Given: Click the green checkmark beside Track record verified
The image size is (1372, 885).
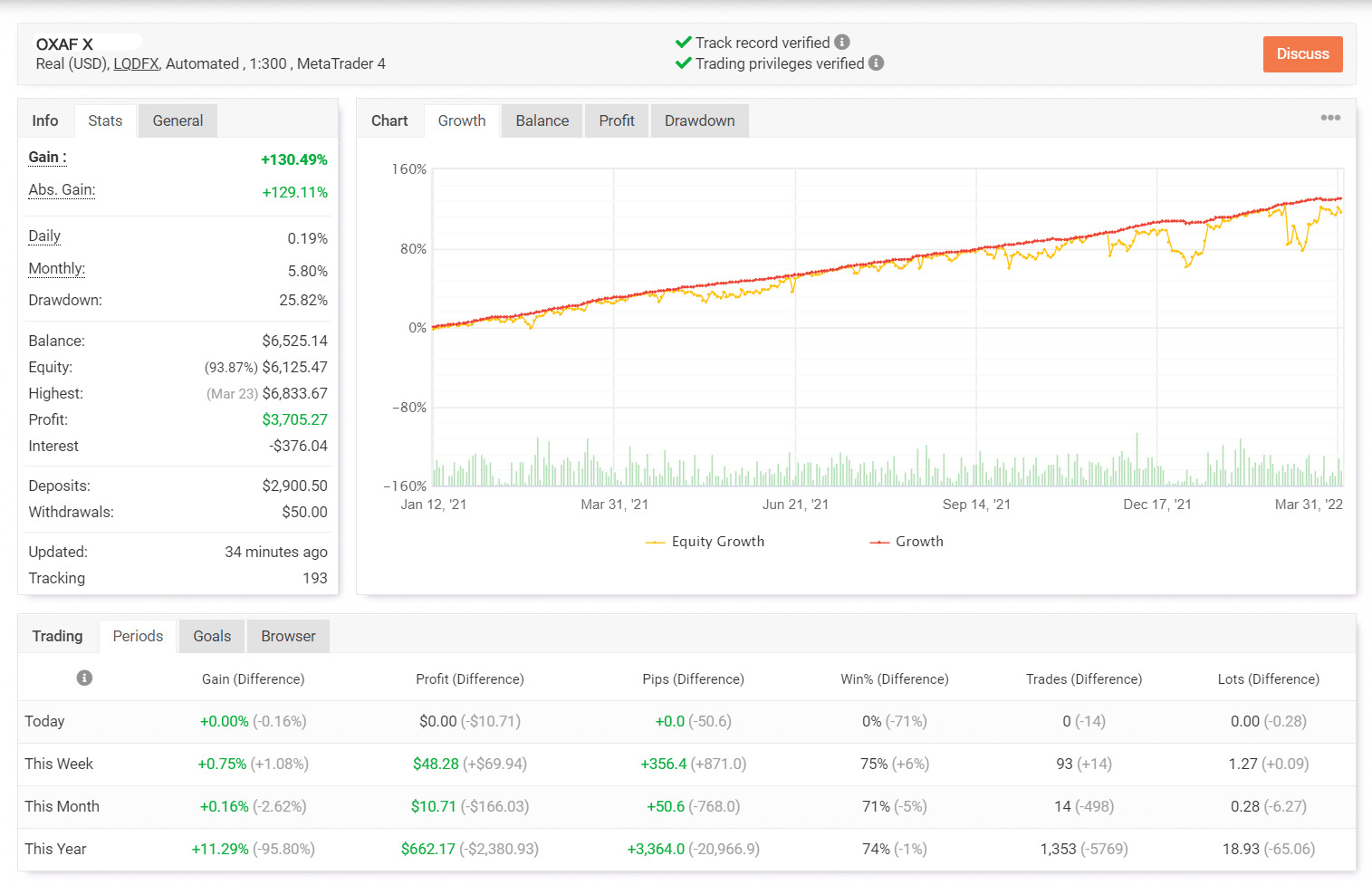Looking at the screenshot, I should coord(684,43).
